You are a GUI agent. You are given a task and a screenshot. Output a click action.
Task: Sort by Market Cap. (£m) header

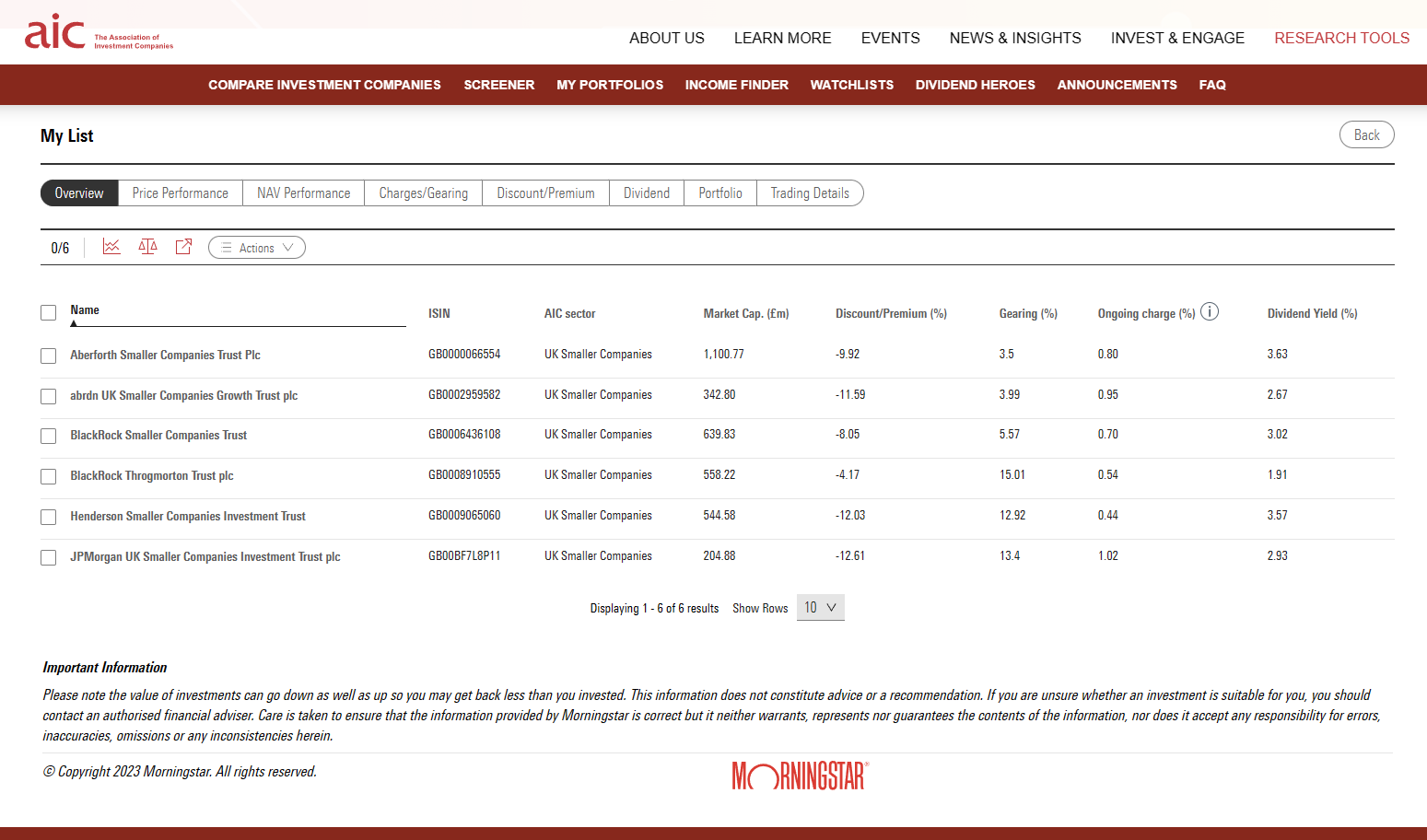(x=746, y=314)
